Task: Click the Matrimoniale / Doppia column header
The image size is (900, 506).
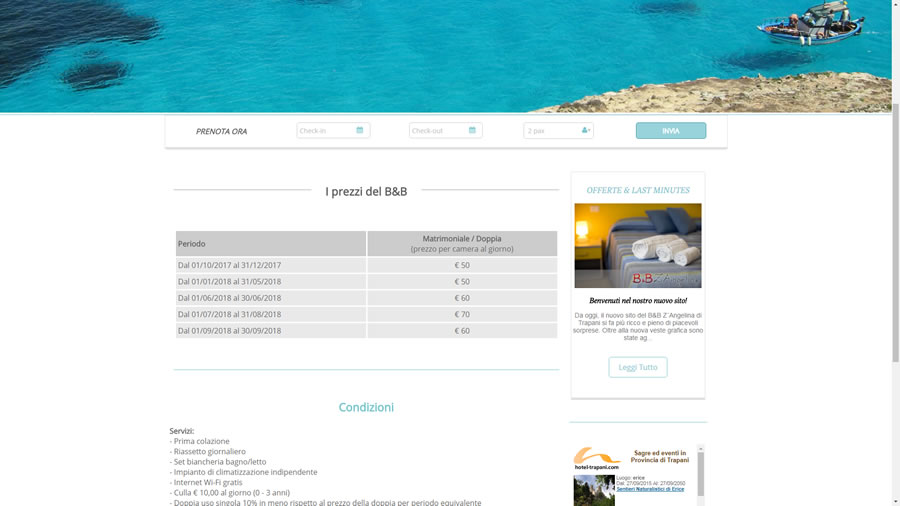Action: 462,244
